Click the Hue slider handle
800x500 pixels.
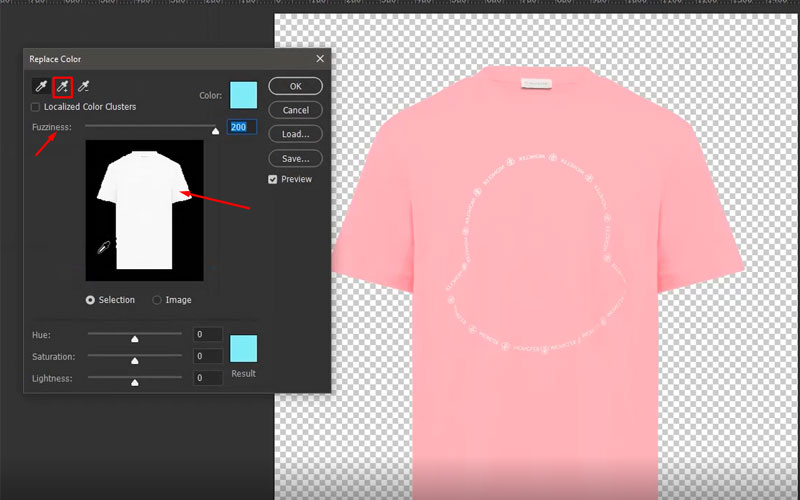tap(135, 338)
